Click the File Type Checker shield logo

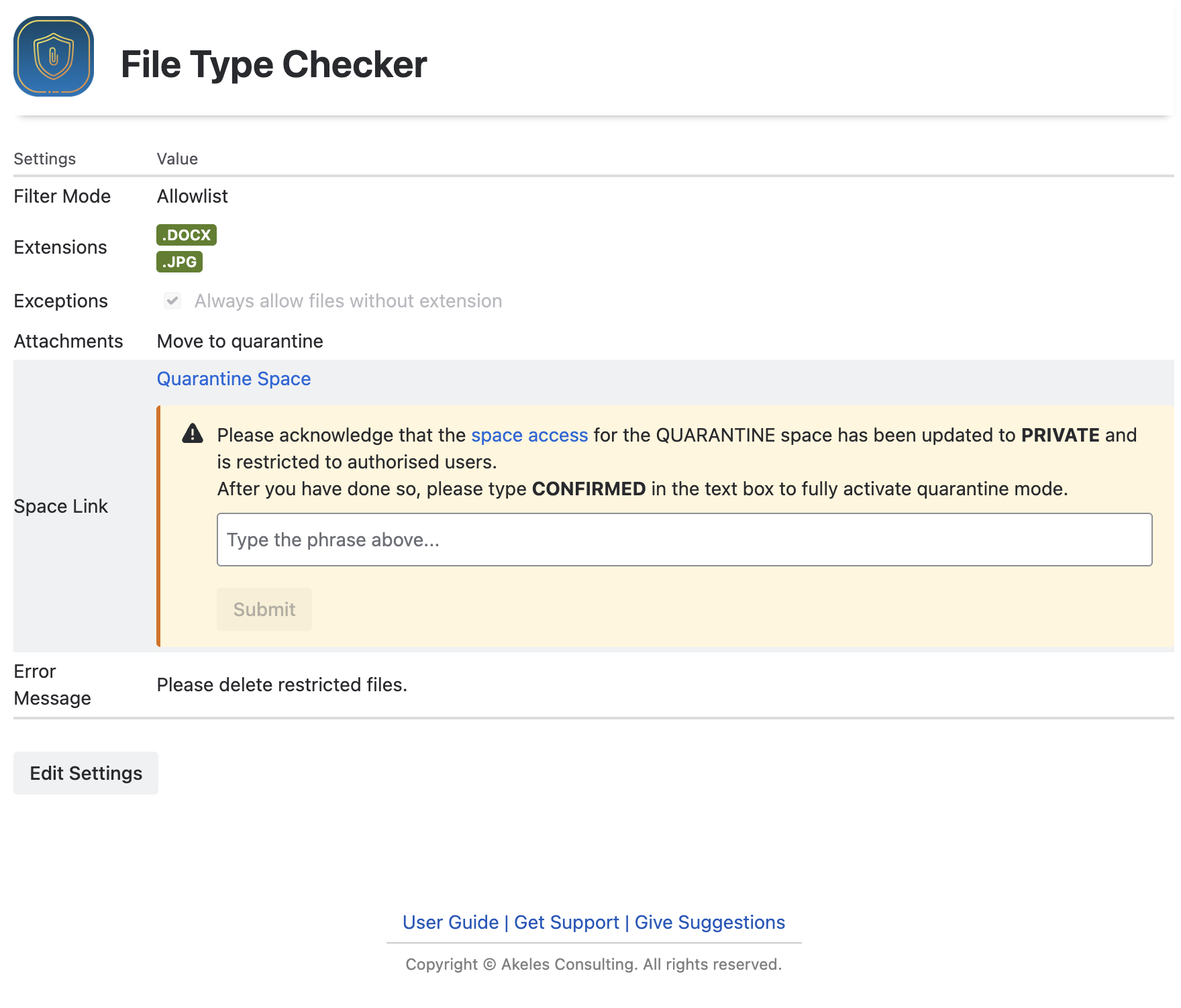54,56
